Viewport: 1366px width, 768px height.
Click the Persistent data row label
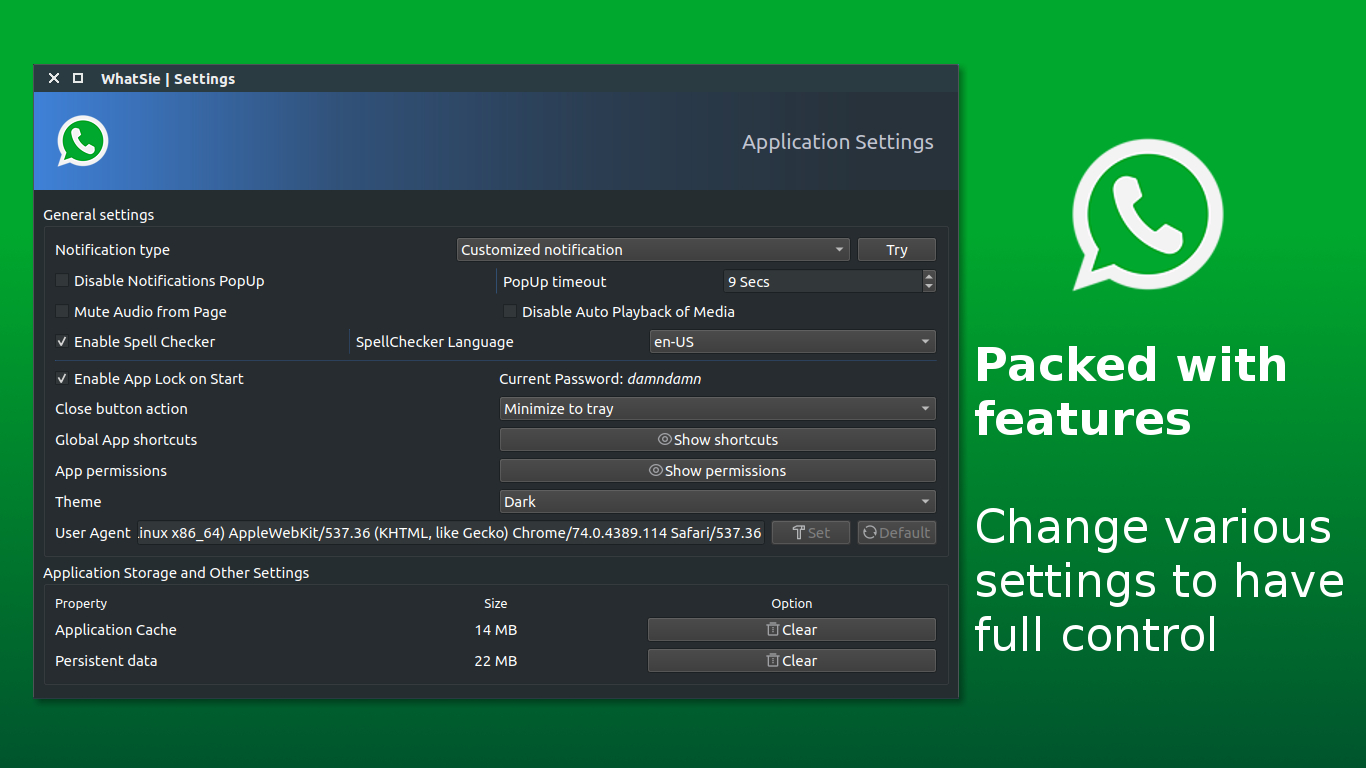coord(106,661)
